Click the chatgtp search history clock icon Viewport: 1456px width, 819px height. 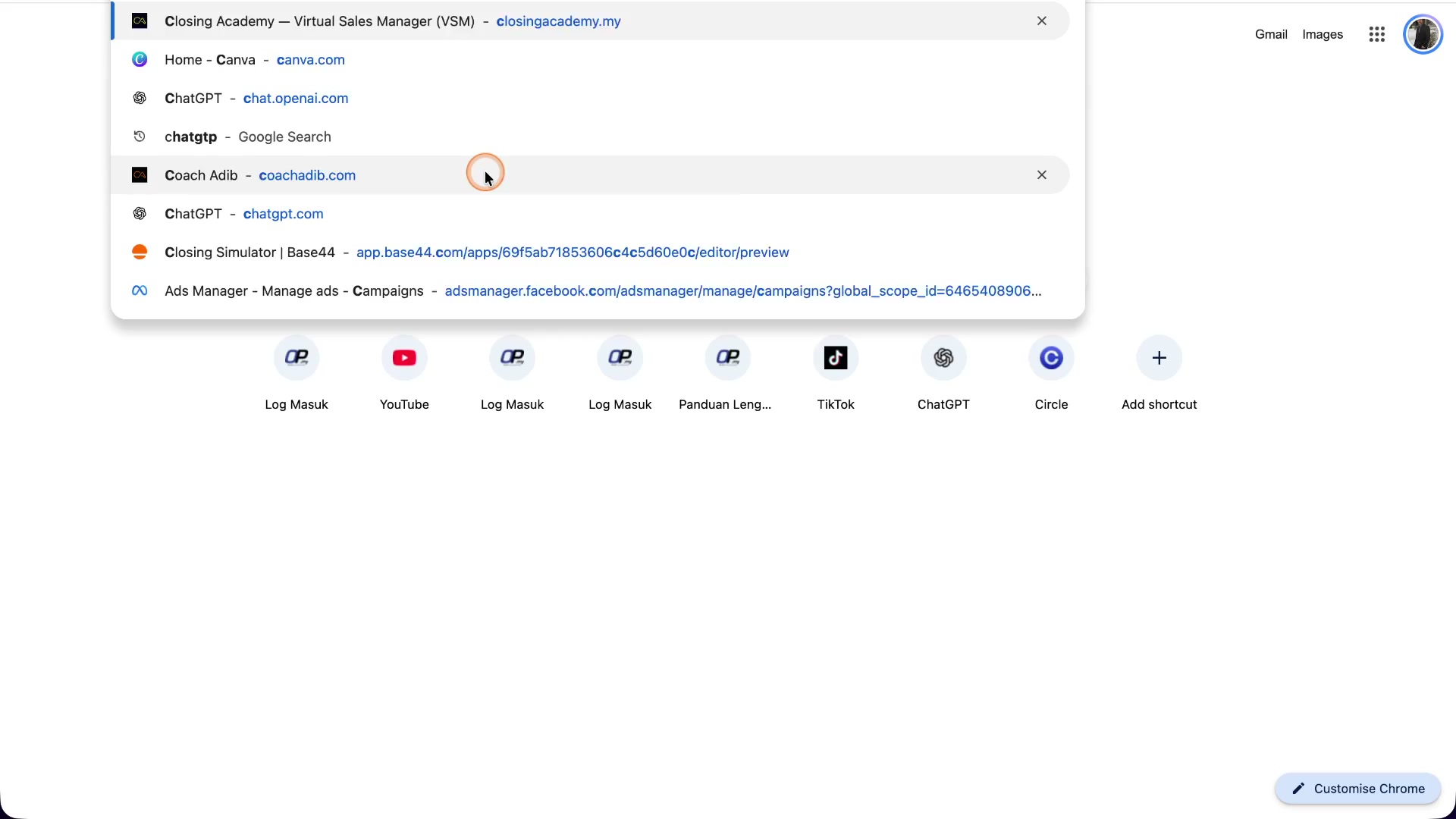click(140, 137)
